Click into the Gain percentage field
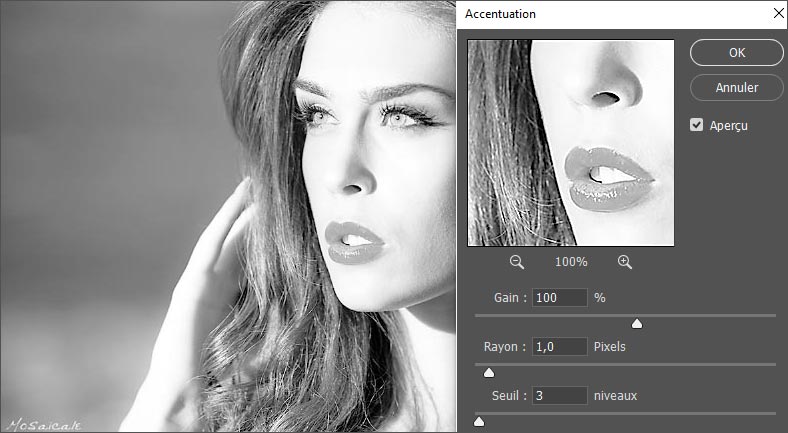 pos(559,298)
